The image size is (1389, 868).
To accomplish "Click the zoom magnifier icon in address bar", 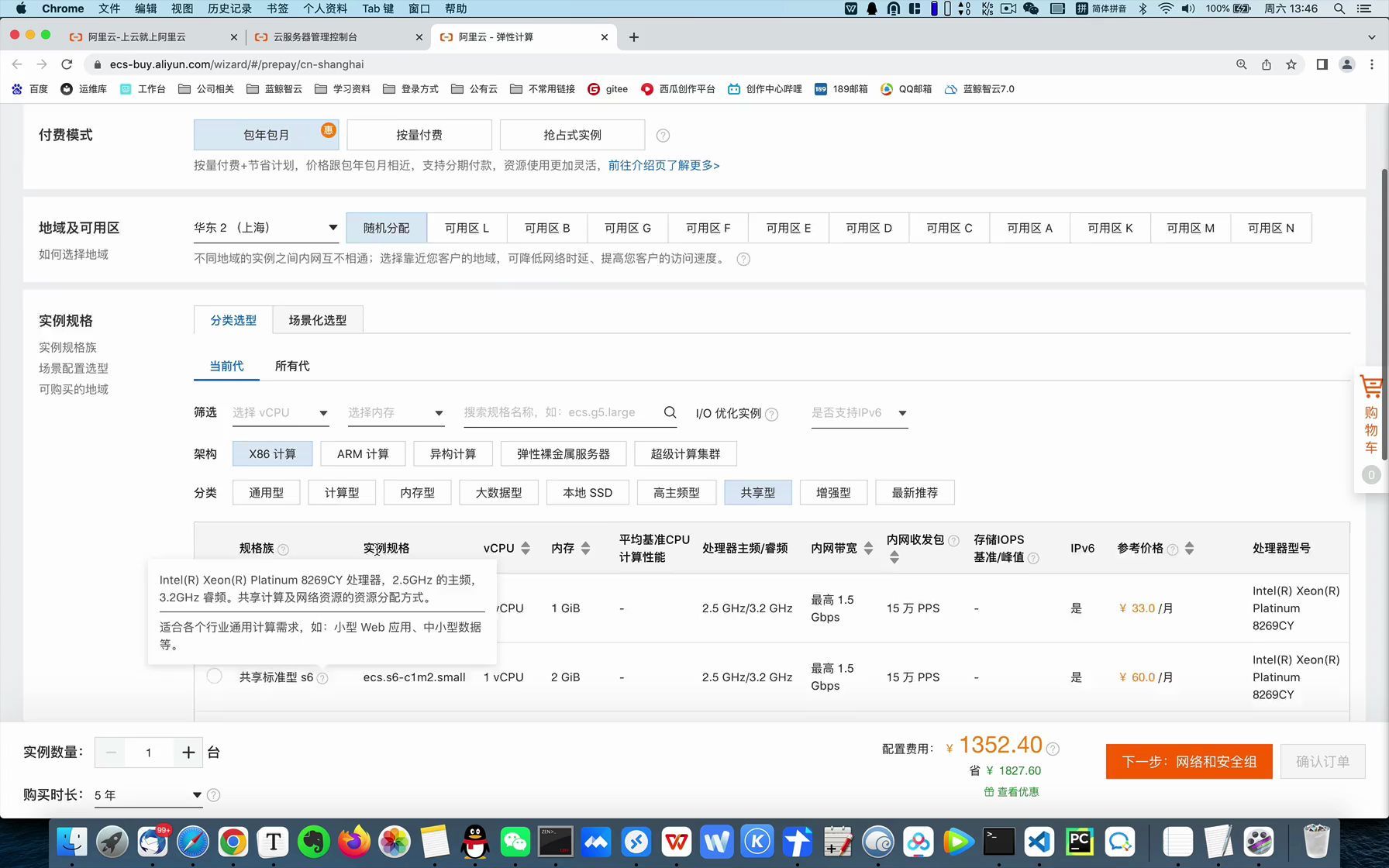I will tap(1242, 64).
